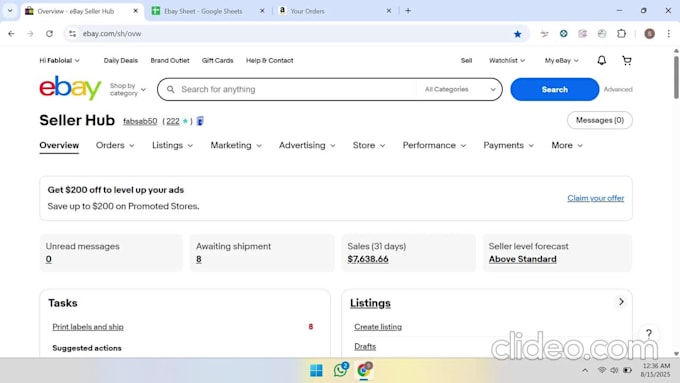Open Chrome three-dot menu
The width and height of the screenshot is (680, 383).
pos(669,33)
